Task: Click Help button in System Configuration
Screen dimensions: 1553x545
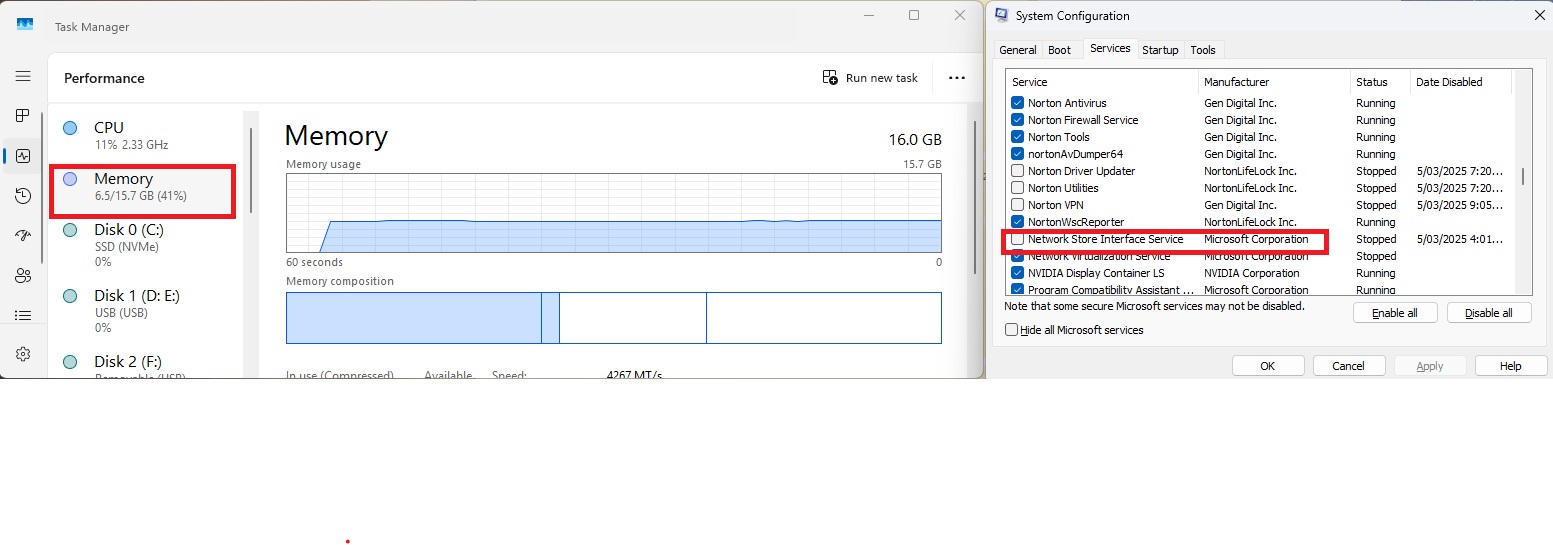Action: tap(1511, 366)
